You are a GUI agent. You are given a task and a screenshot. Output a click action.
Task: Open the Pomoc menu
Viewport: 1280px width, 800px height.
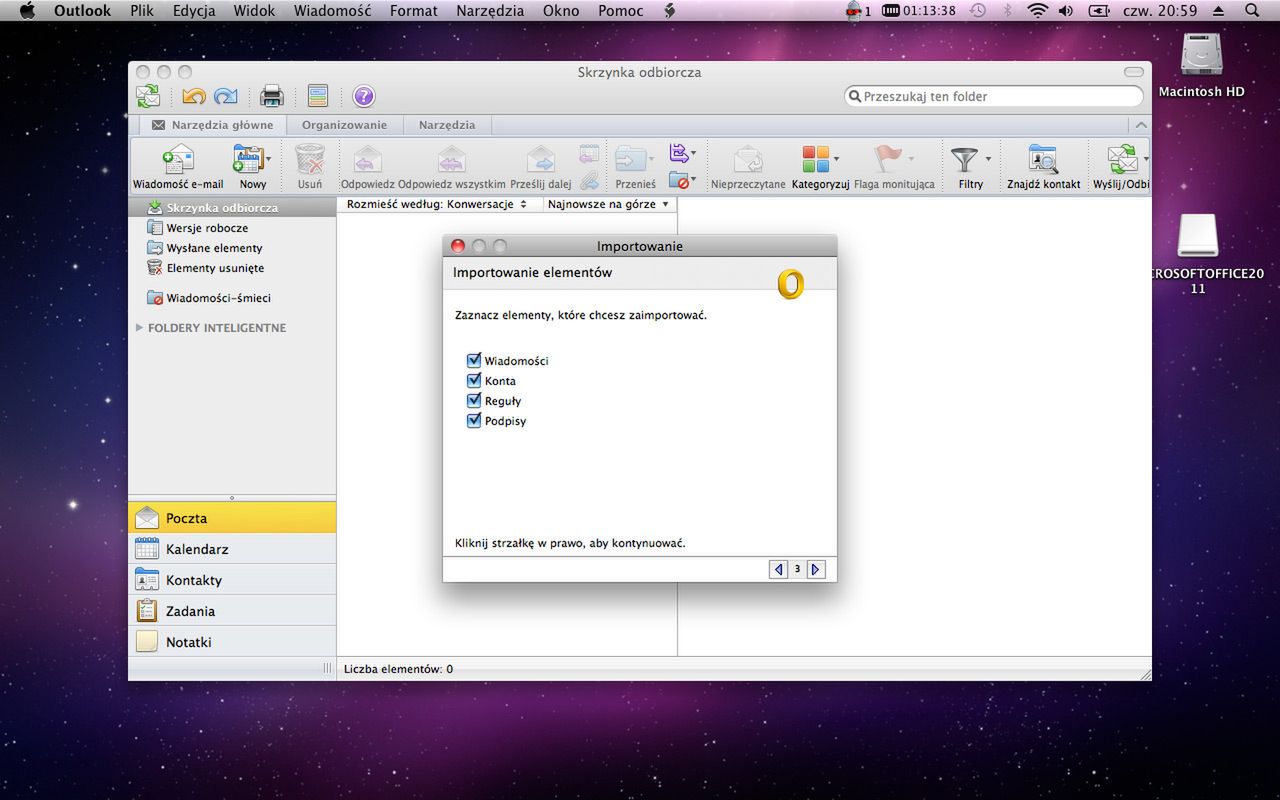point(621,11)
